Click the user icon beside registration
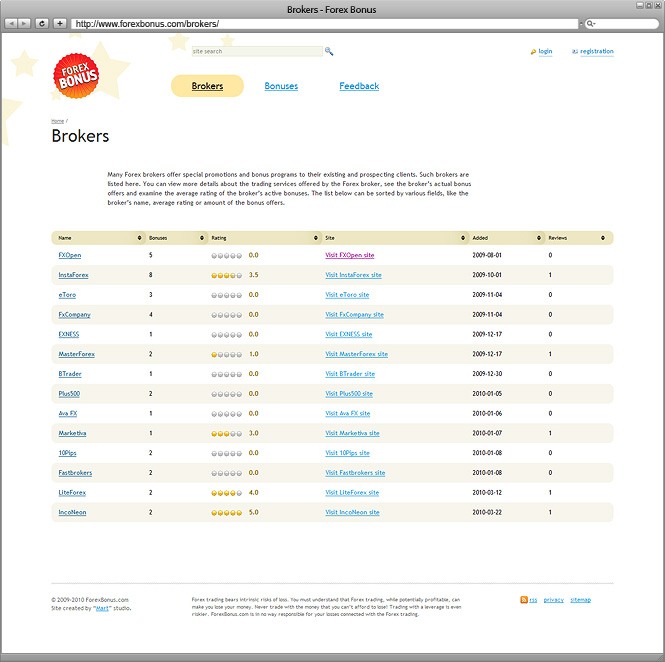Screen dimensions: 665x662 coord(575,52)
